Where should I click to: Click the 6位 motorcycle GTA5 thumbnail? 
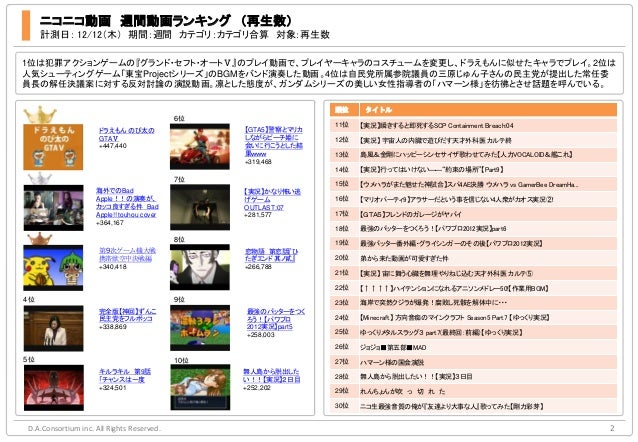coord(200,147)
